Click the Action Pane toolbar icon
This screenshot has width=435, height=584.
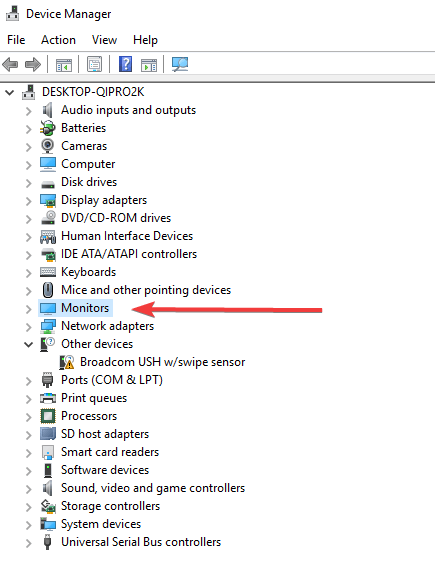tap(149, 65)
